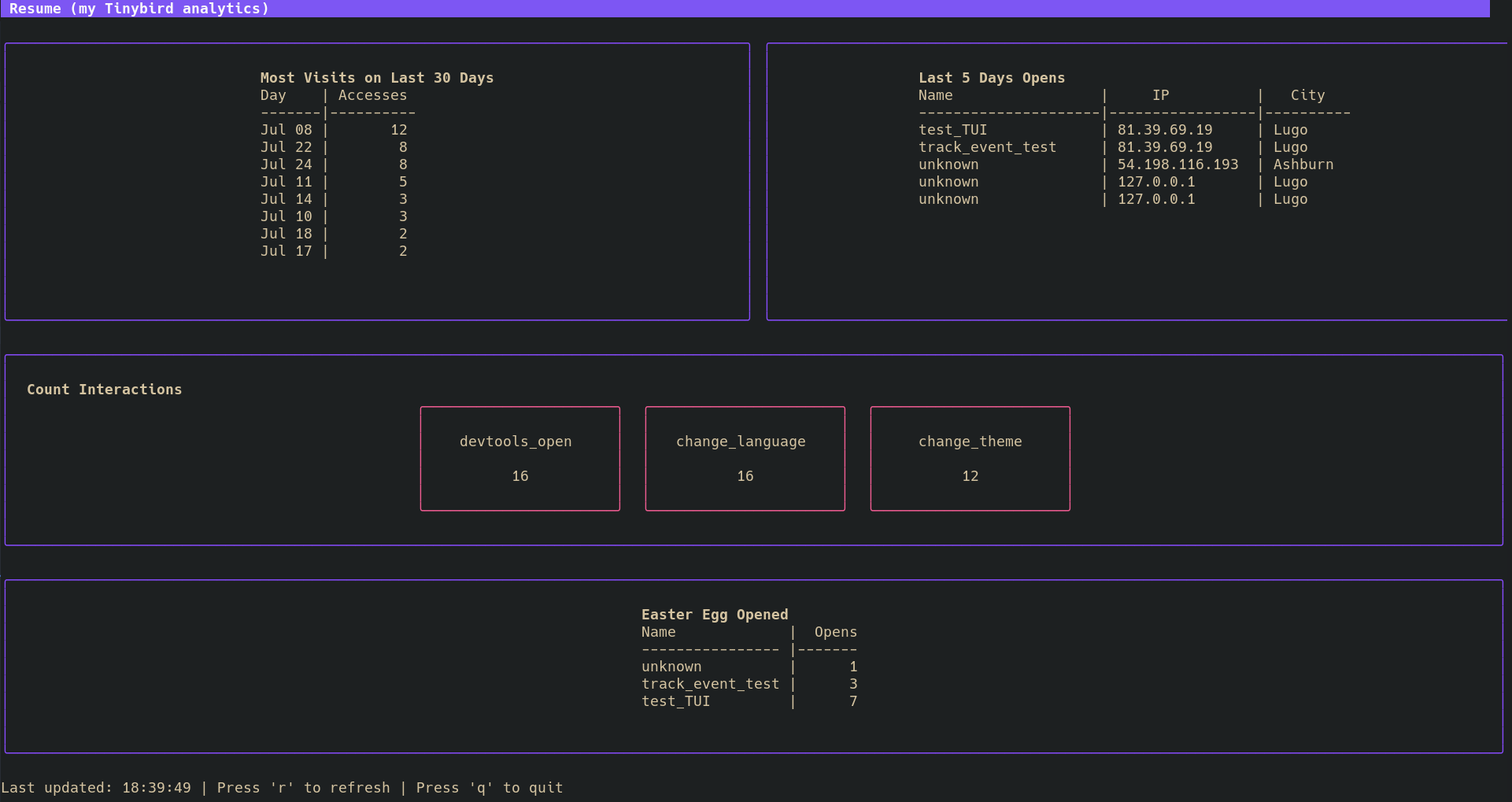The image size is (1512, 802).
Task: Click the Last 5 Days Opens heading
Action: 991,78
